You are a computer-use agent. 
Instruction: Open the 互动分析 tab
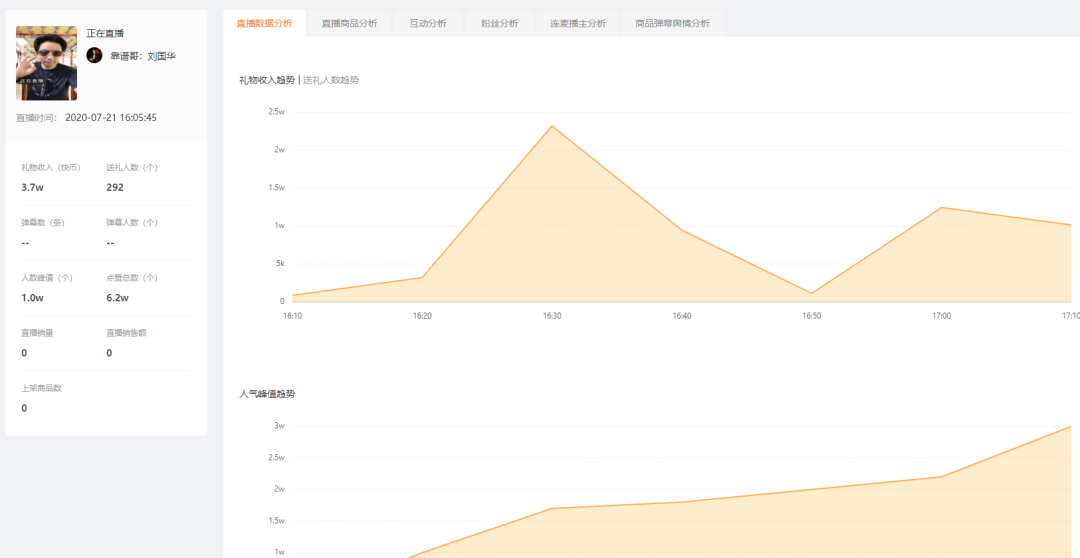tap(428, 23)
